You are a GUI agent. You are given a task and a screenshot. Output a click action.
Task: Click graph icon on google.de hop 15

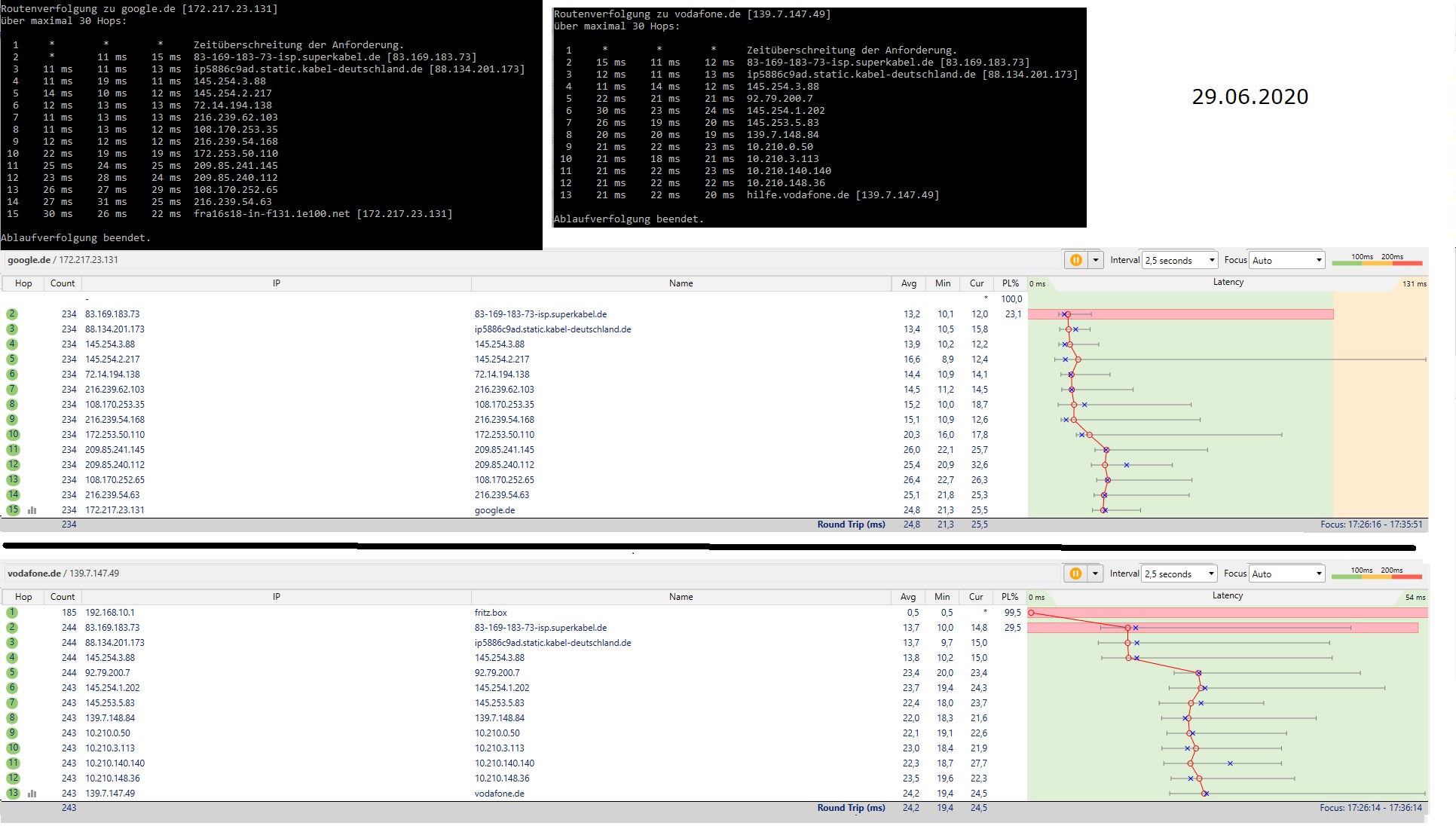pyautogui.click(x=32, y=510)
